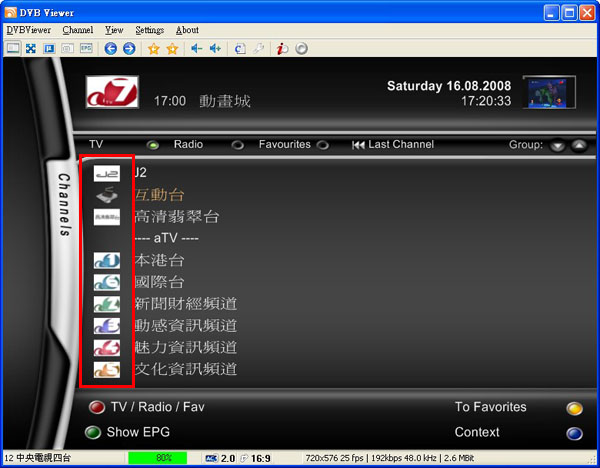This screenshot has height=468, width=600.
Task: Click the Group up arrow
Action: (578, 145)
